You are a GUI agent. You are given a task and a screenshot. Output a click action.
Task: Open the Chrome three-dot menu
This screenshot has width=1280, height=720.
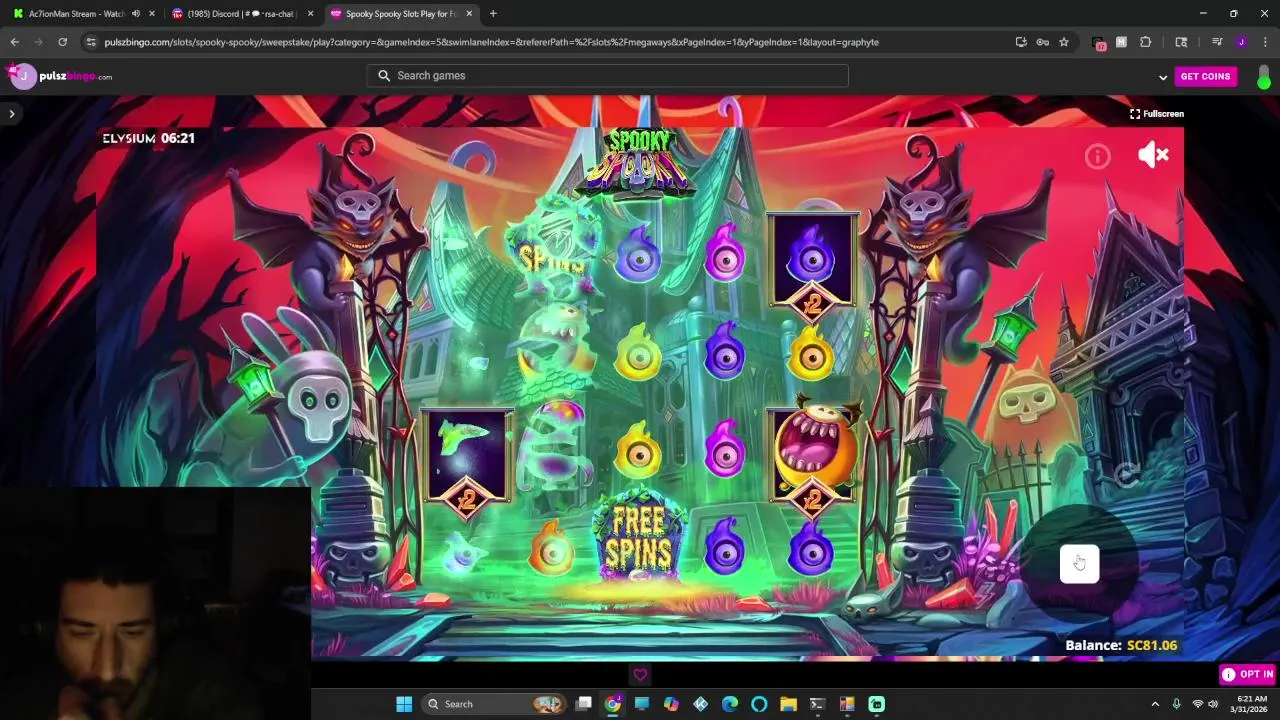pyautogui.click(x=1265, y=42)
